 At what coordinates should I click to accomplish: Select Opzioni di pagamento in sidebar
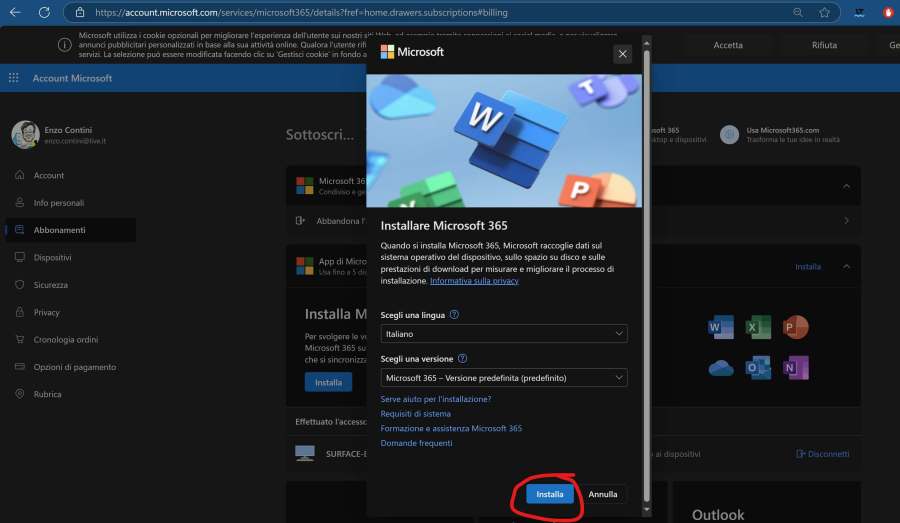[x=75, y=367]
